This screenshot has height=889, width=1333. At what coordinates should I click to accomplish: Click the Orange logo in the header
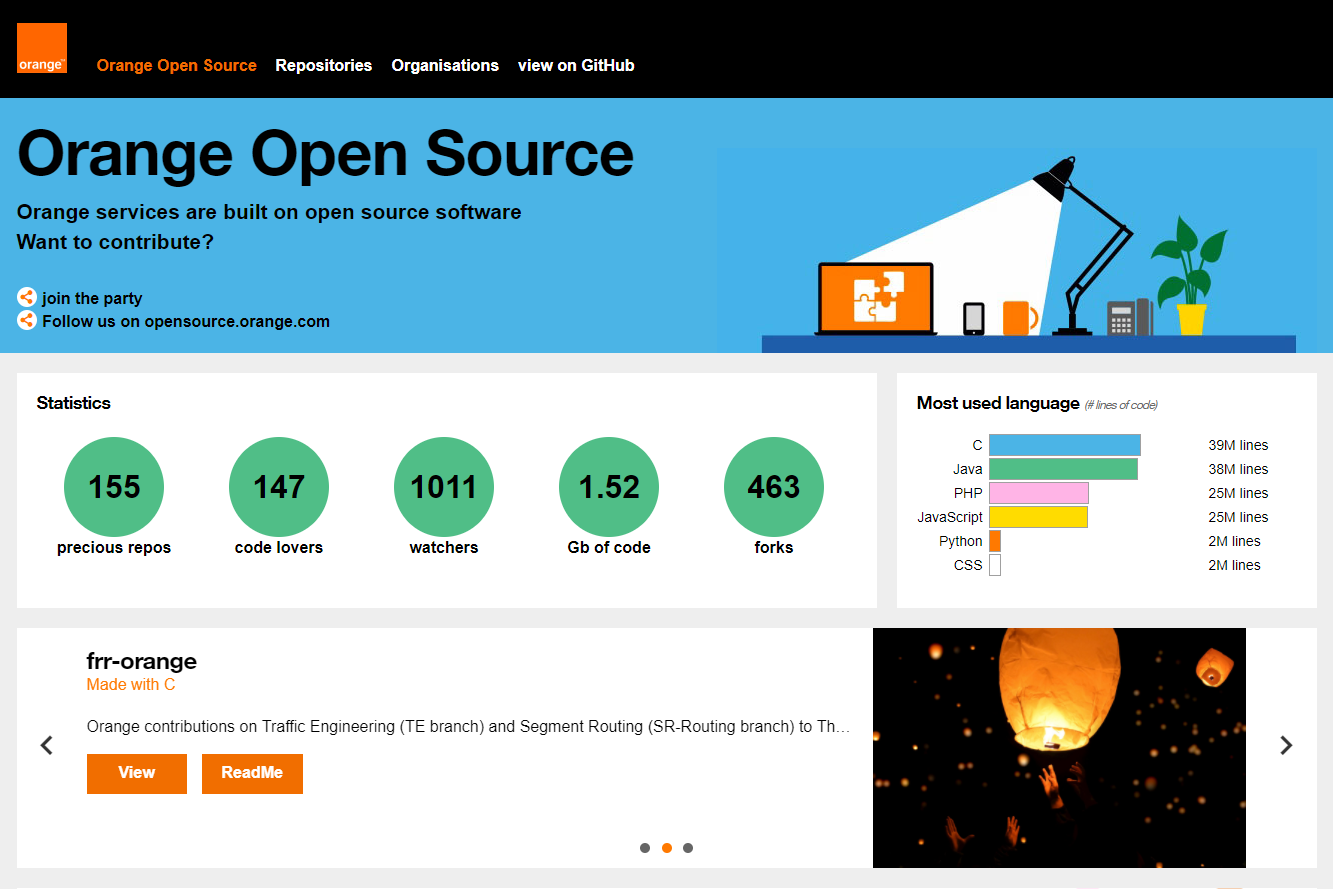click(x=42, y=48)
